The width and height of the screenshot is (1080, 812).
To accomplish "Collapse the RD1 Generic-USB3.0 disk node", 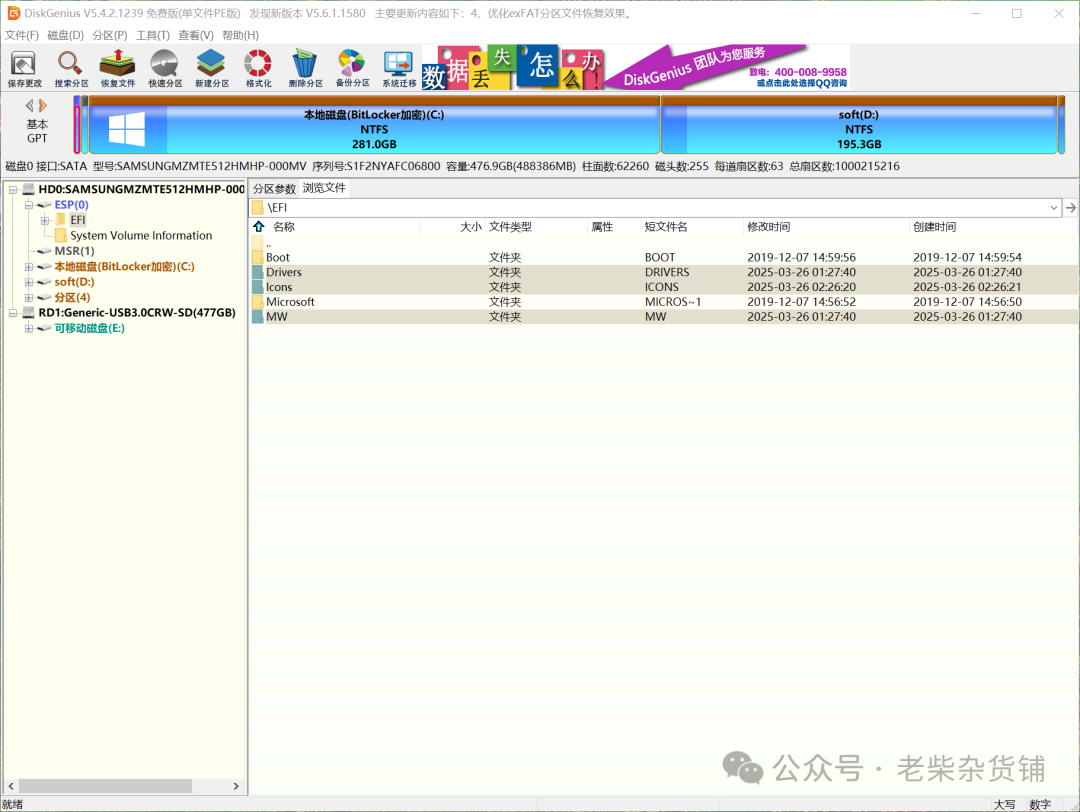I will click(x=12, y=313).
